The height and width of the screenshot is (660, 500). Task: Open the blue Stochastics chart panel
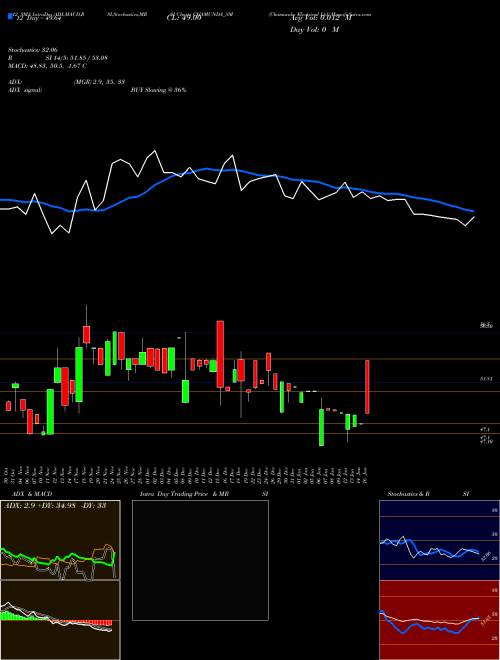click(439, 540)
